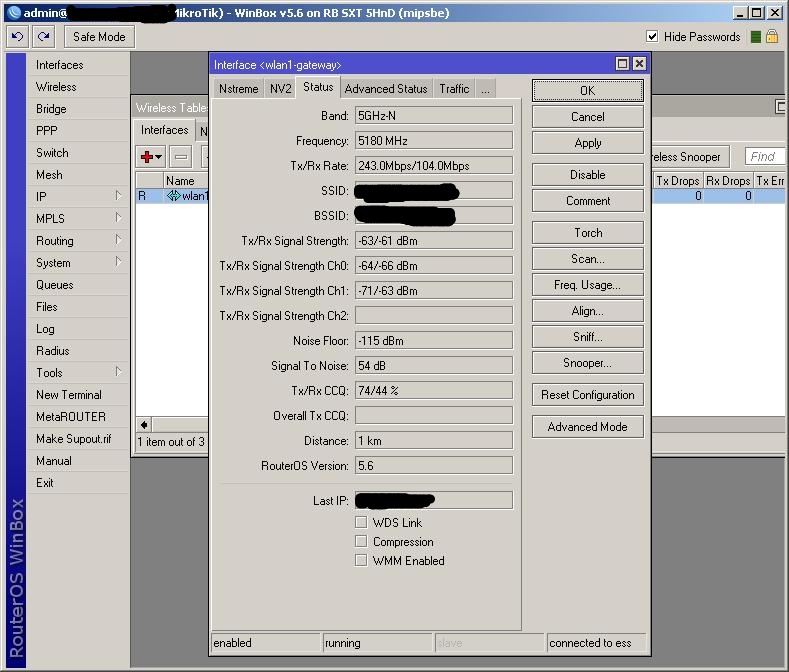This screenshot has width=789, height=672.
Task: Click the red plus add icon in Wireless Tables
Action: [x=147, y=157]
